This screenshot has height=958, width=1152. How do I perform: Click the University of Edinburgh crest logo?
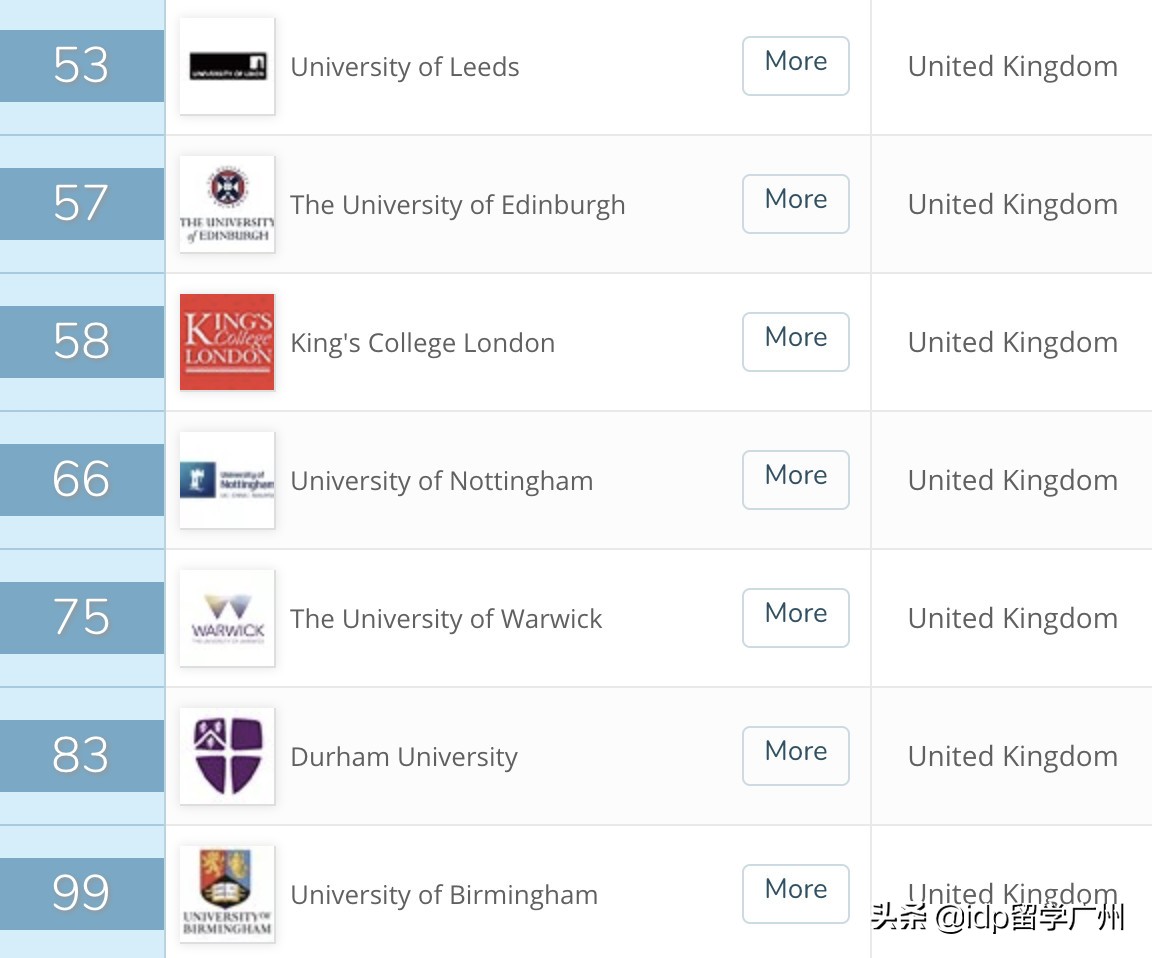click(x=227, y=204)
